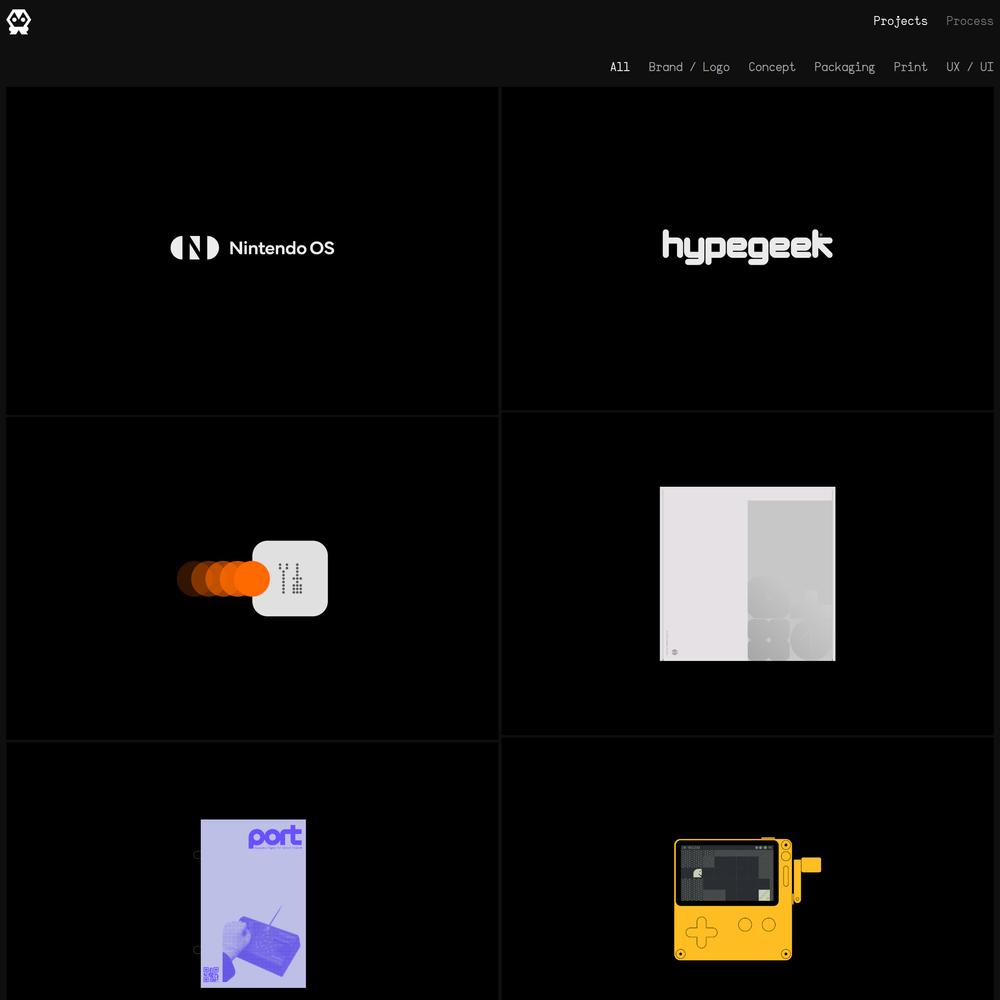Open the Projects page
This screenshot has width=1000, height=1000.
[900, 21]
